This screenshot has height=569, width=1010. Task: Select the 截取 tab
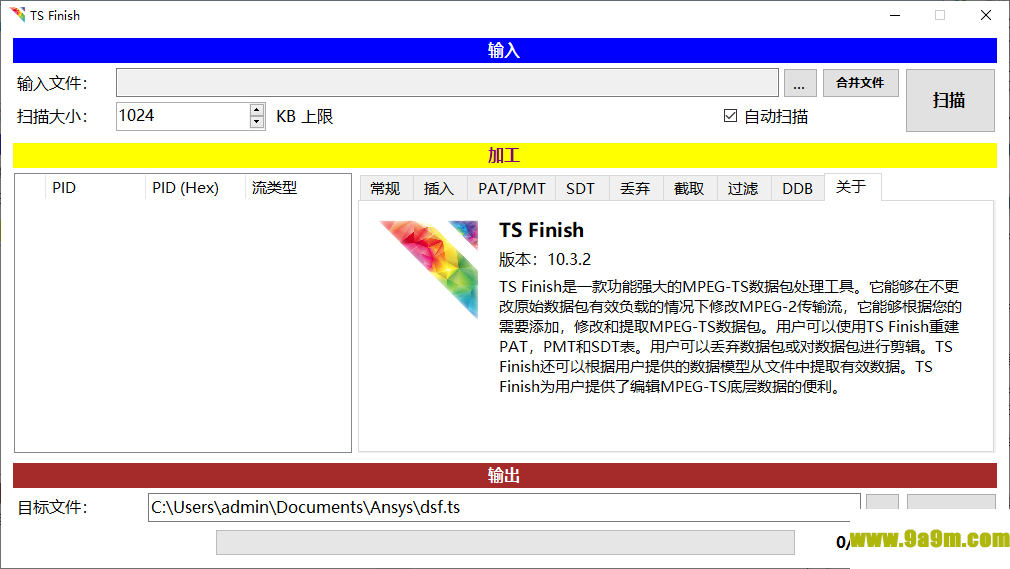point(689,189)
